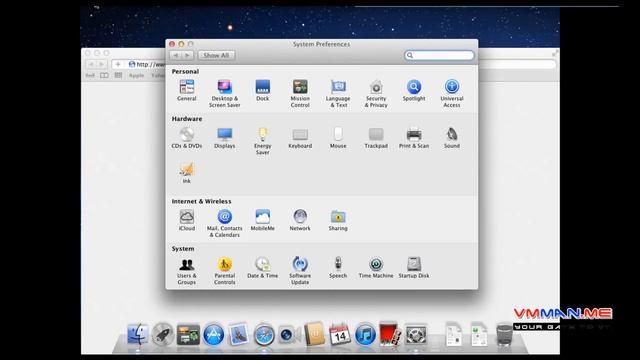This screenshot has width=640, height=360.
Task: Open Mail, Contacts & Calendars pane
Action: tap(224, 223)
